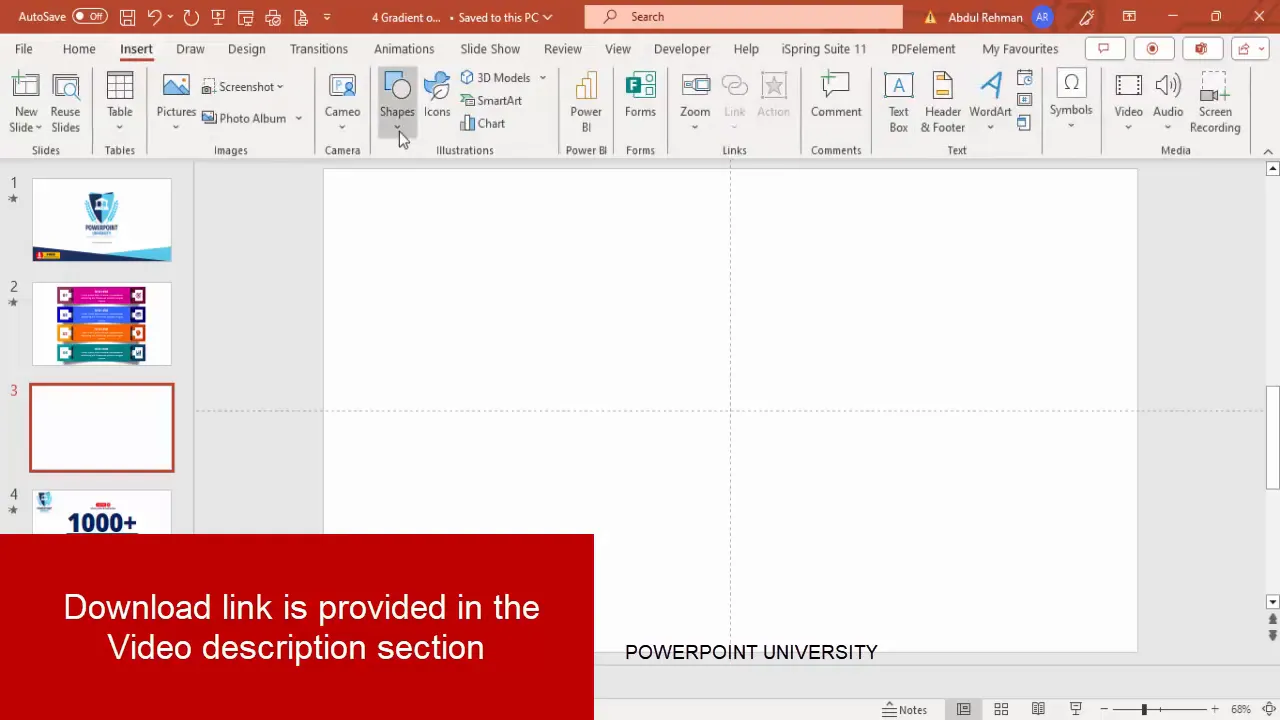Select the 1000+ slide 4 thumbnail
Viewport: 1280px width, 720px height.
coord(102,512)
